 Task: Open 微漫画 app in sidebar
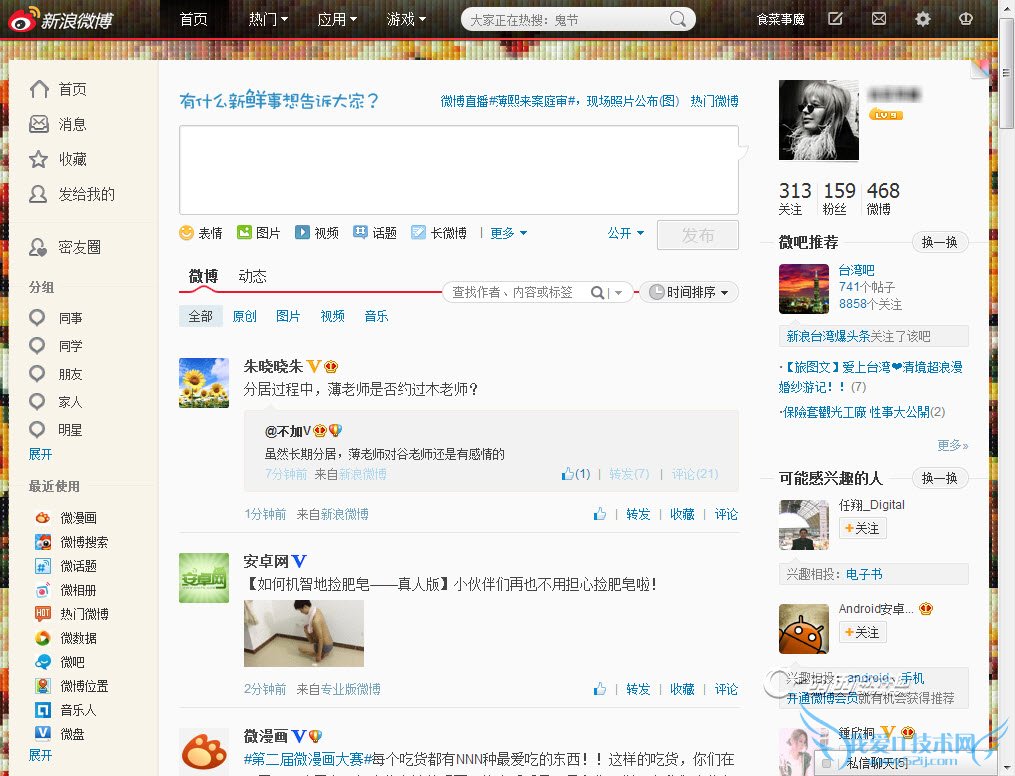pos(65,518)
